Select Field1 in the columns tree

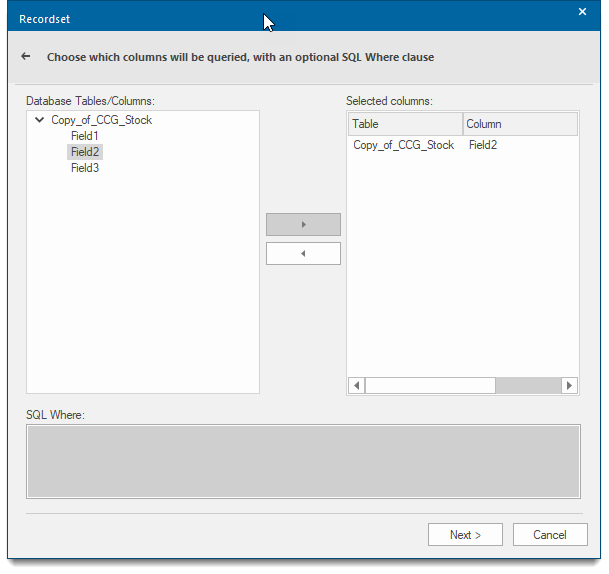coord(85,136)
